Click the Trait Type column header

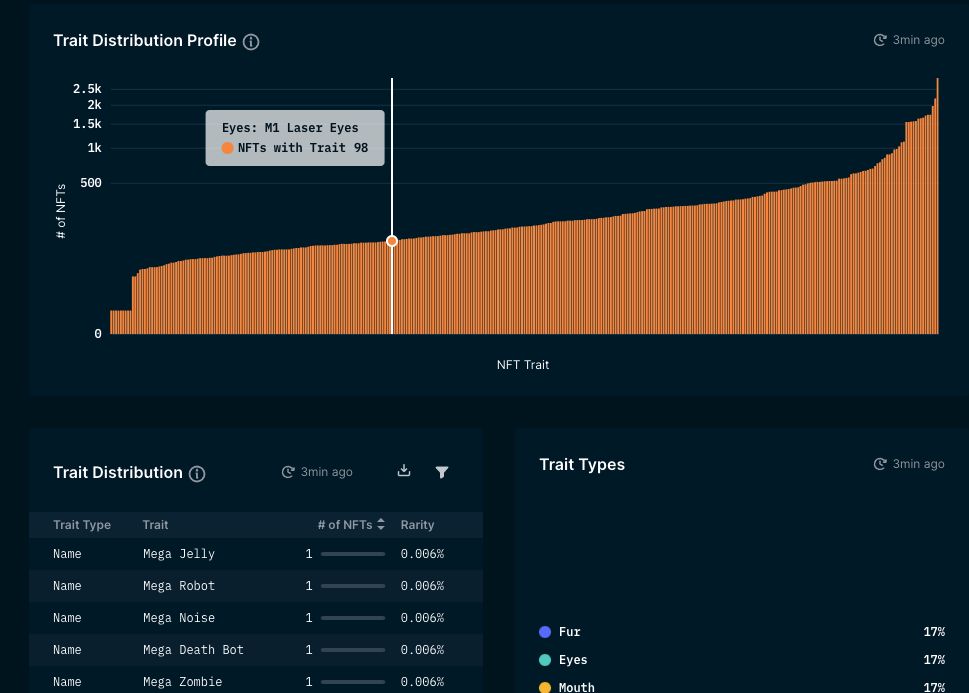(82, 524)
